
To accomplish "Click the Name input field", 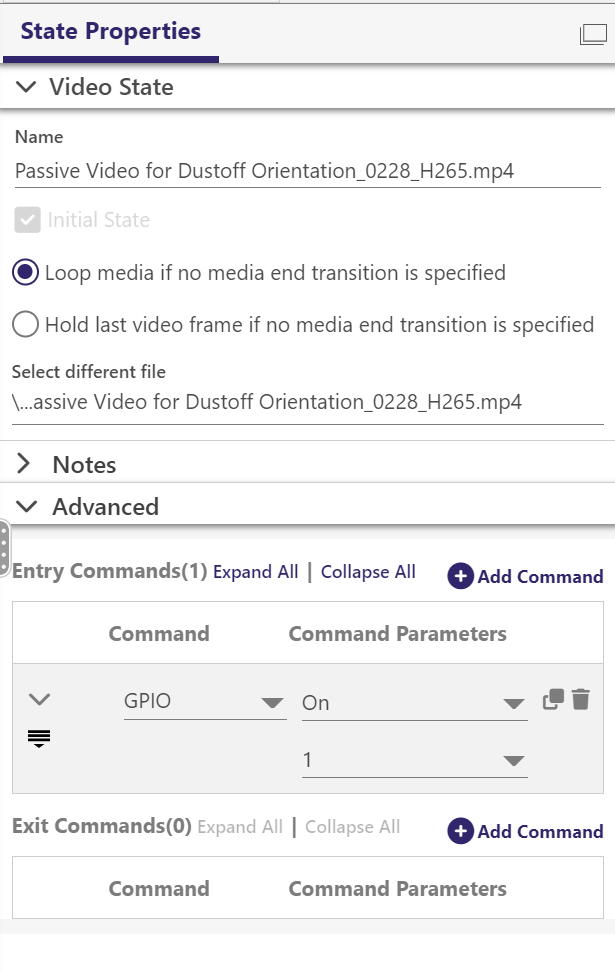I will coord(307,171).
